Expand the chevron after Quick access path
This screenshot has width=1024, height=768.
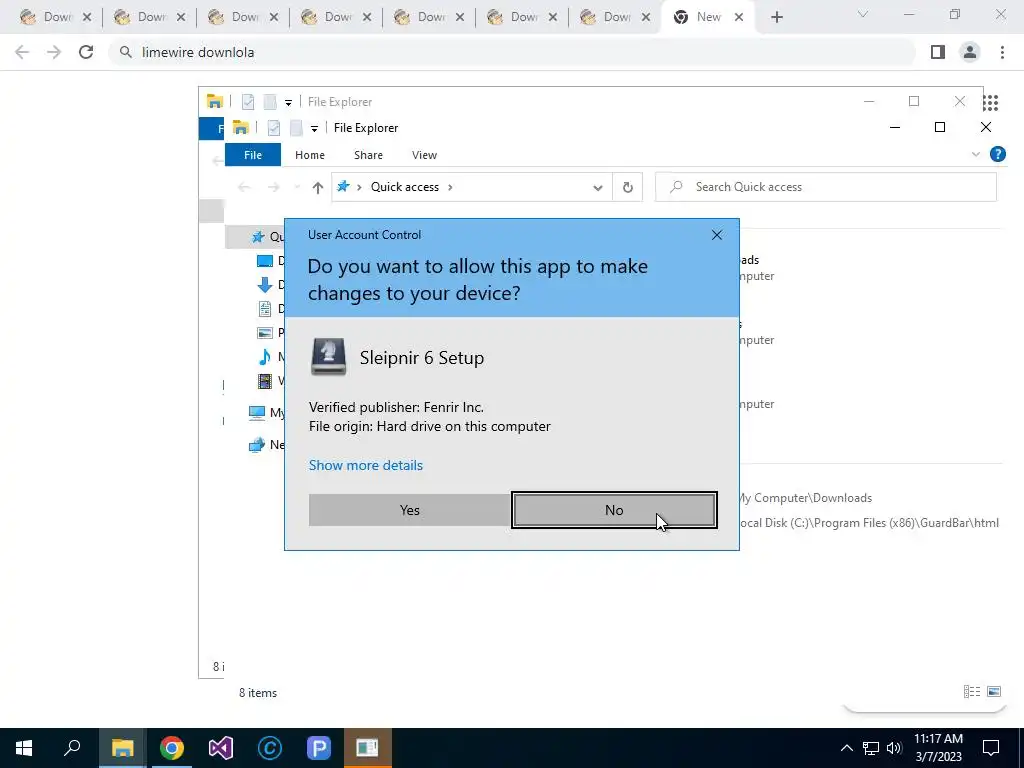(450, 187)
